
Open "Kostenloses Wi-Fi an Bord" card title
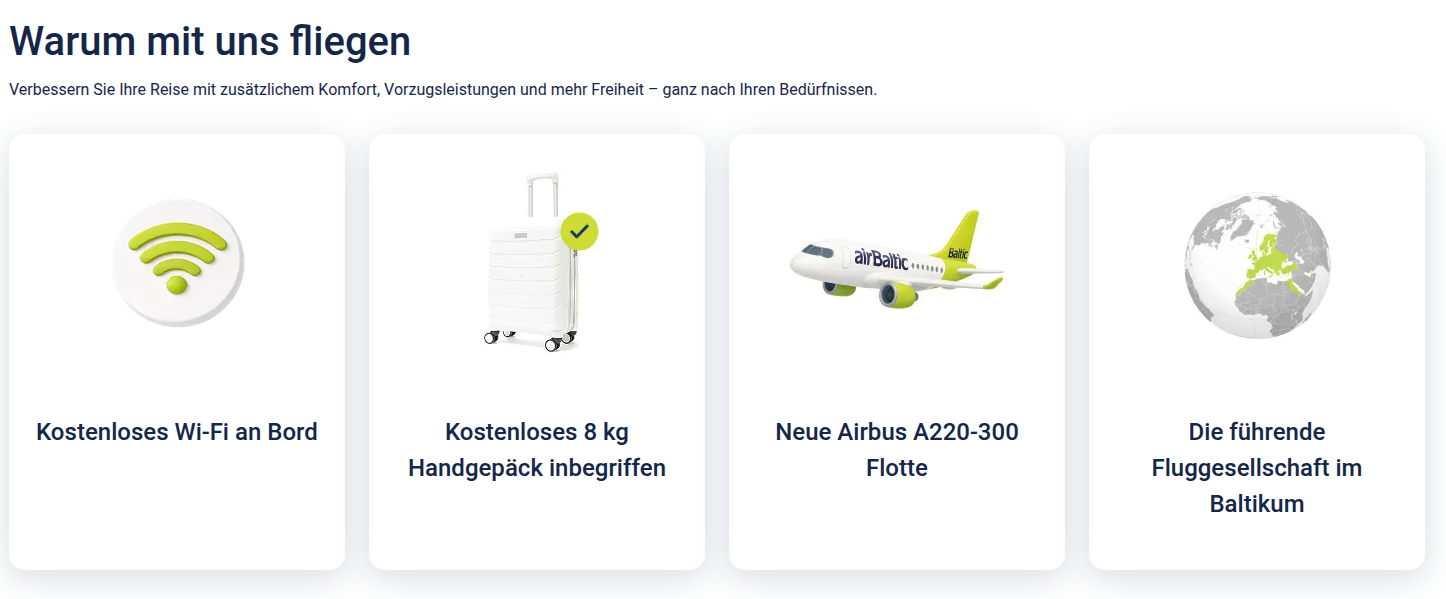click(x=177, y=432)
